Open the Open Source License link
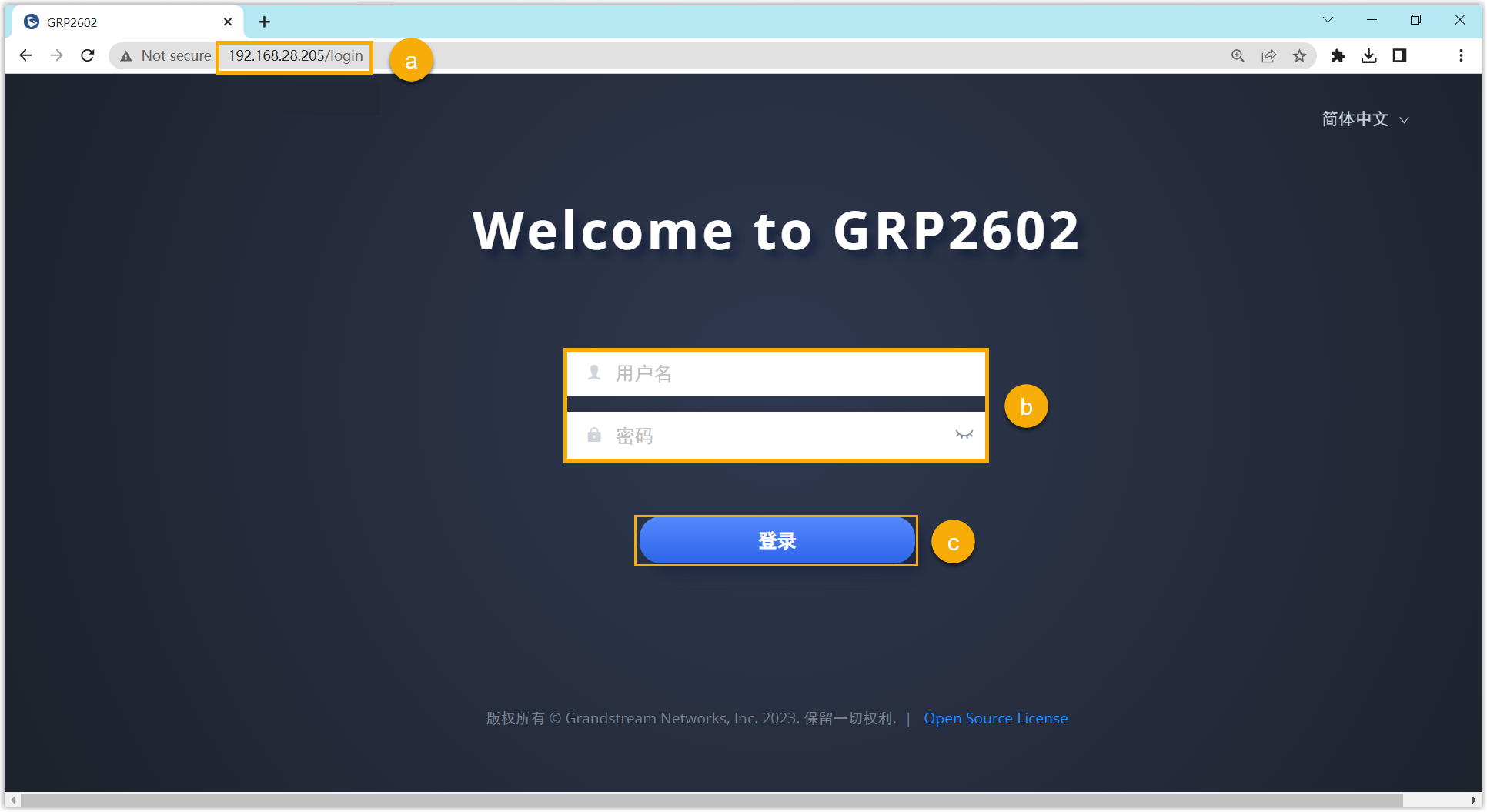1487x812 pixels. (x=995, y=718)
